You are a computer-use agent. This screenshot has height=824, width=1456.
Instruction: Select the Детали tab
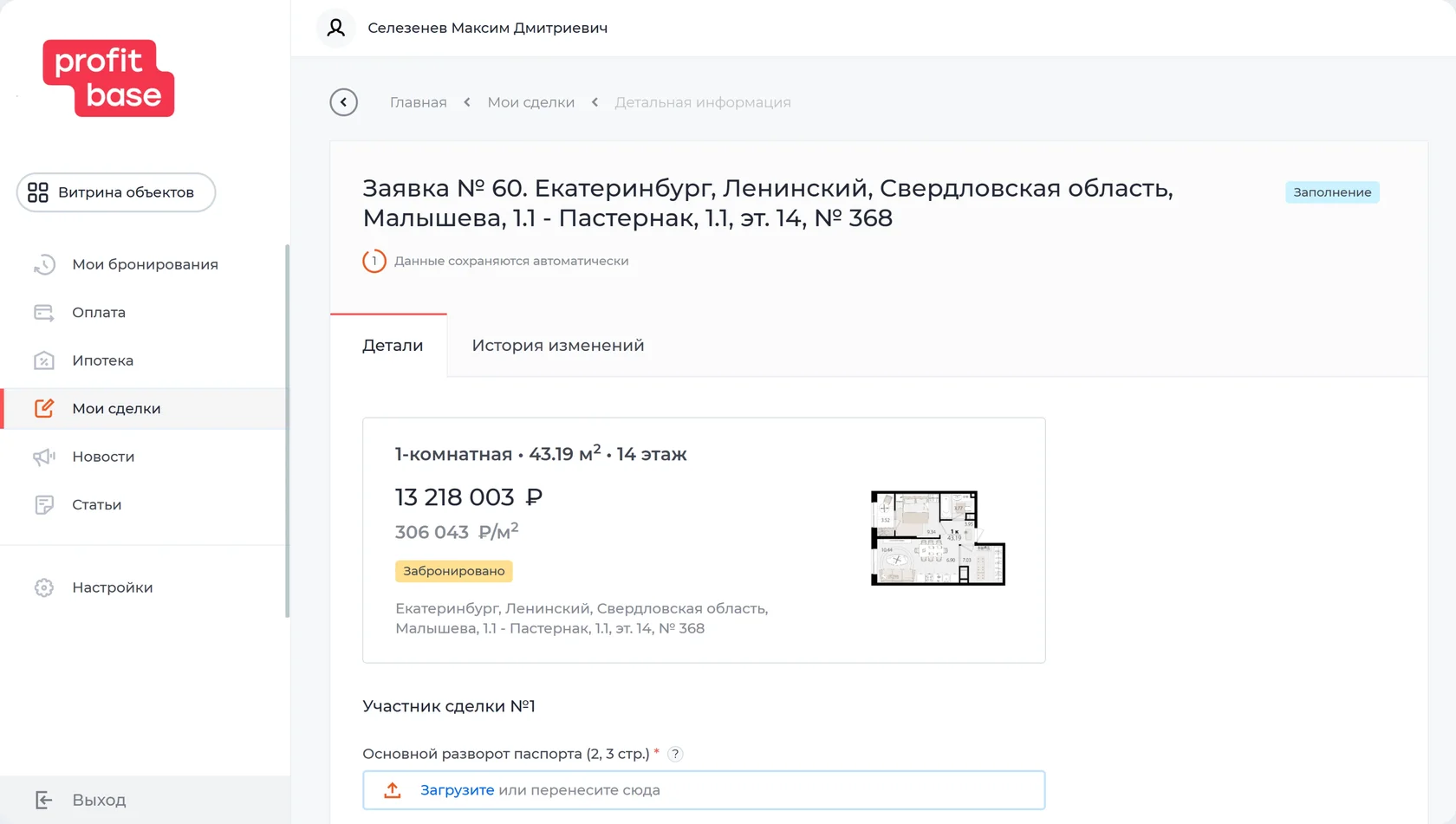point(393,346)
